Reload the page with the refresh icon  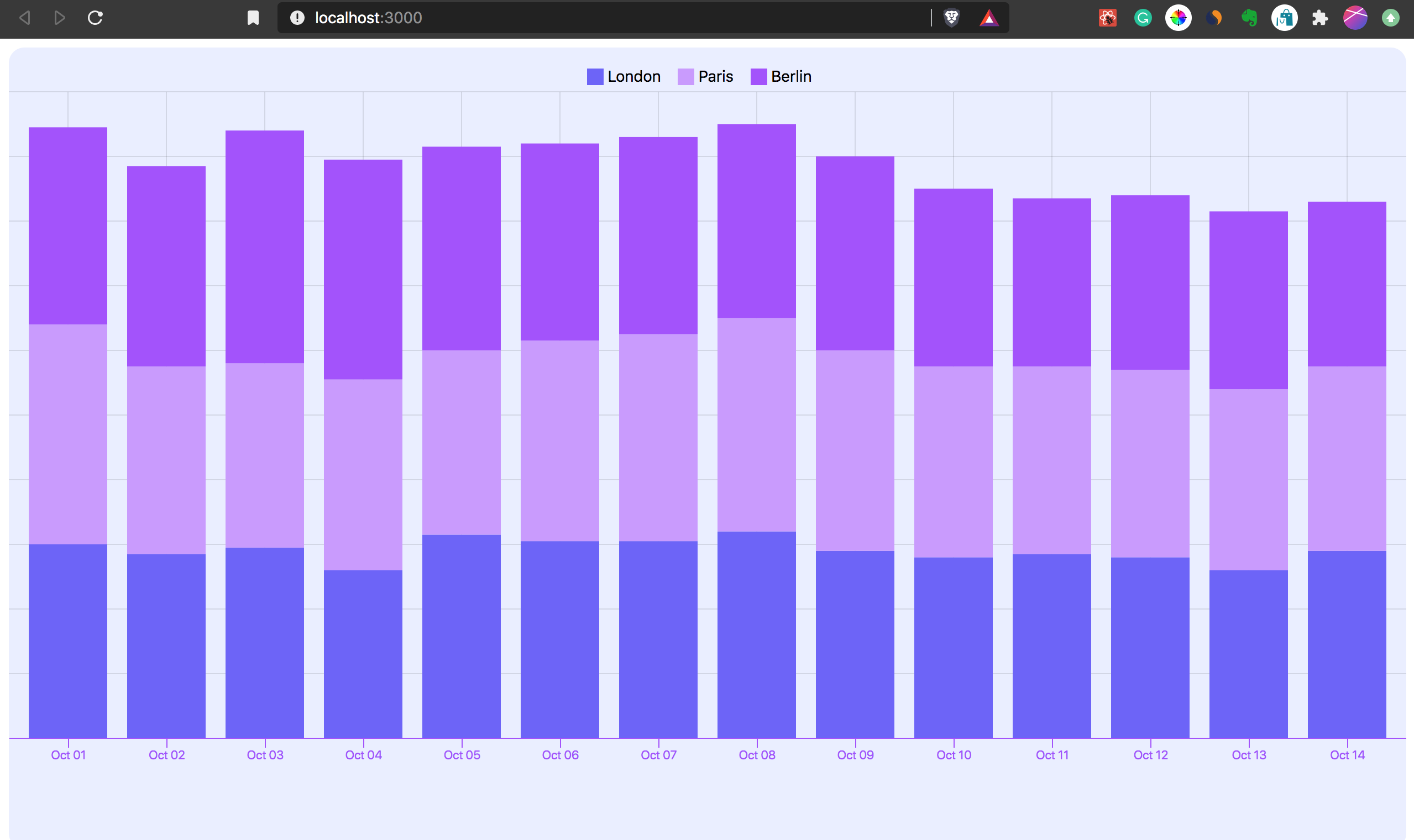pyautogui.click(x=95, y=18)
